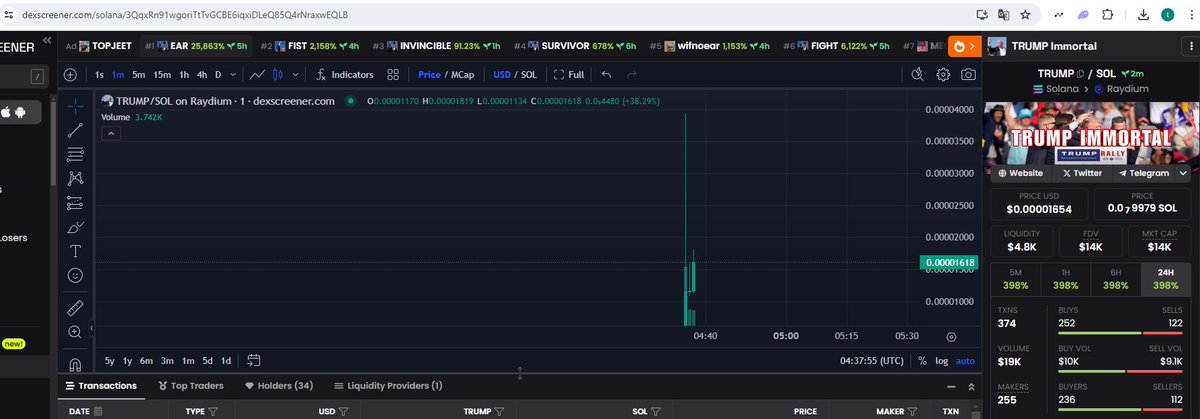Image resolution: width=1200 pixels, height=419 pixels.
Task: Open the Indicators menu
Action: (x=345, y=74)
